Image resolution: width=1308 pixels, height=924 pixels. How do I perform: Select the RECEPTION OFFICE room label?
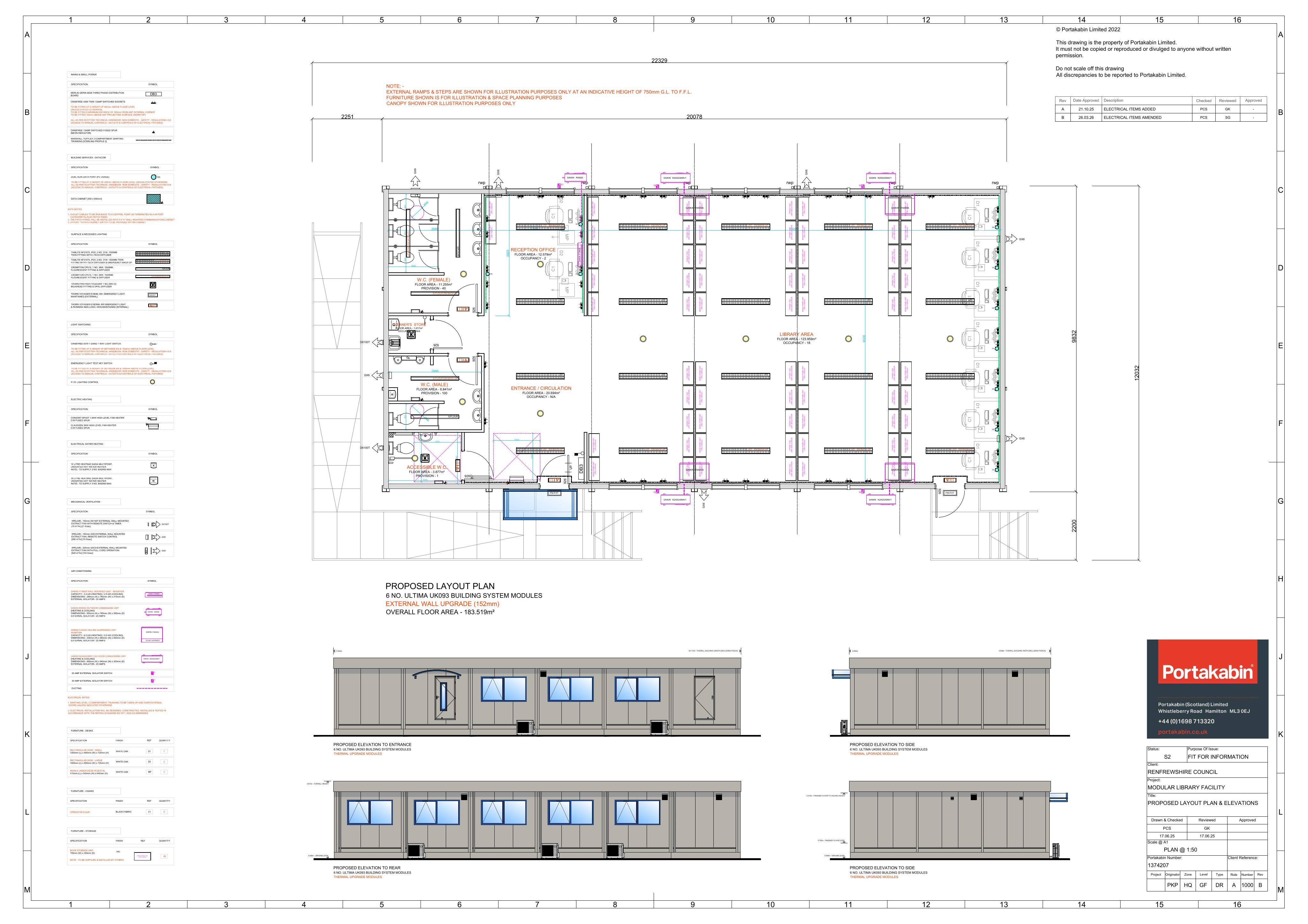point(533,249)
